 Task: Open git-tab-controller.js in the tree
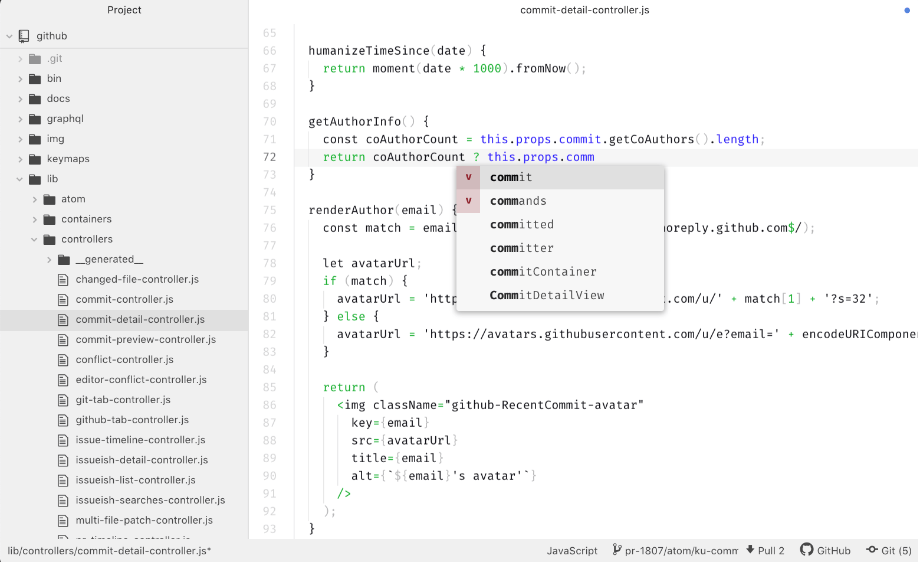(124, 400)
